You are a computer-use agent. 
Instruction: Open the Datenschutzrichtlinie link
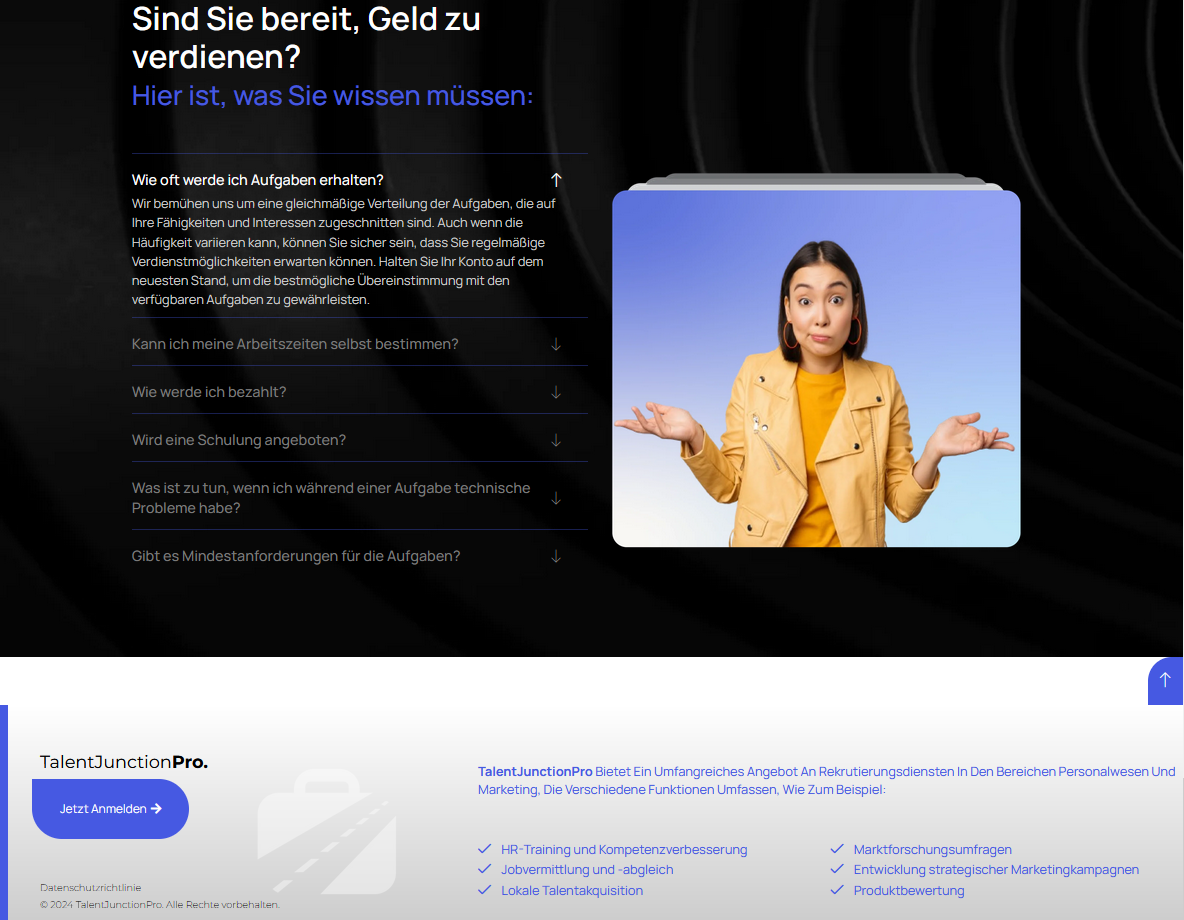[91, 888]
